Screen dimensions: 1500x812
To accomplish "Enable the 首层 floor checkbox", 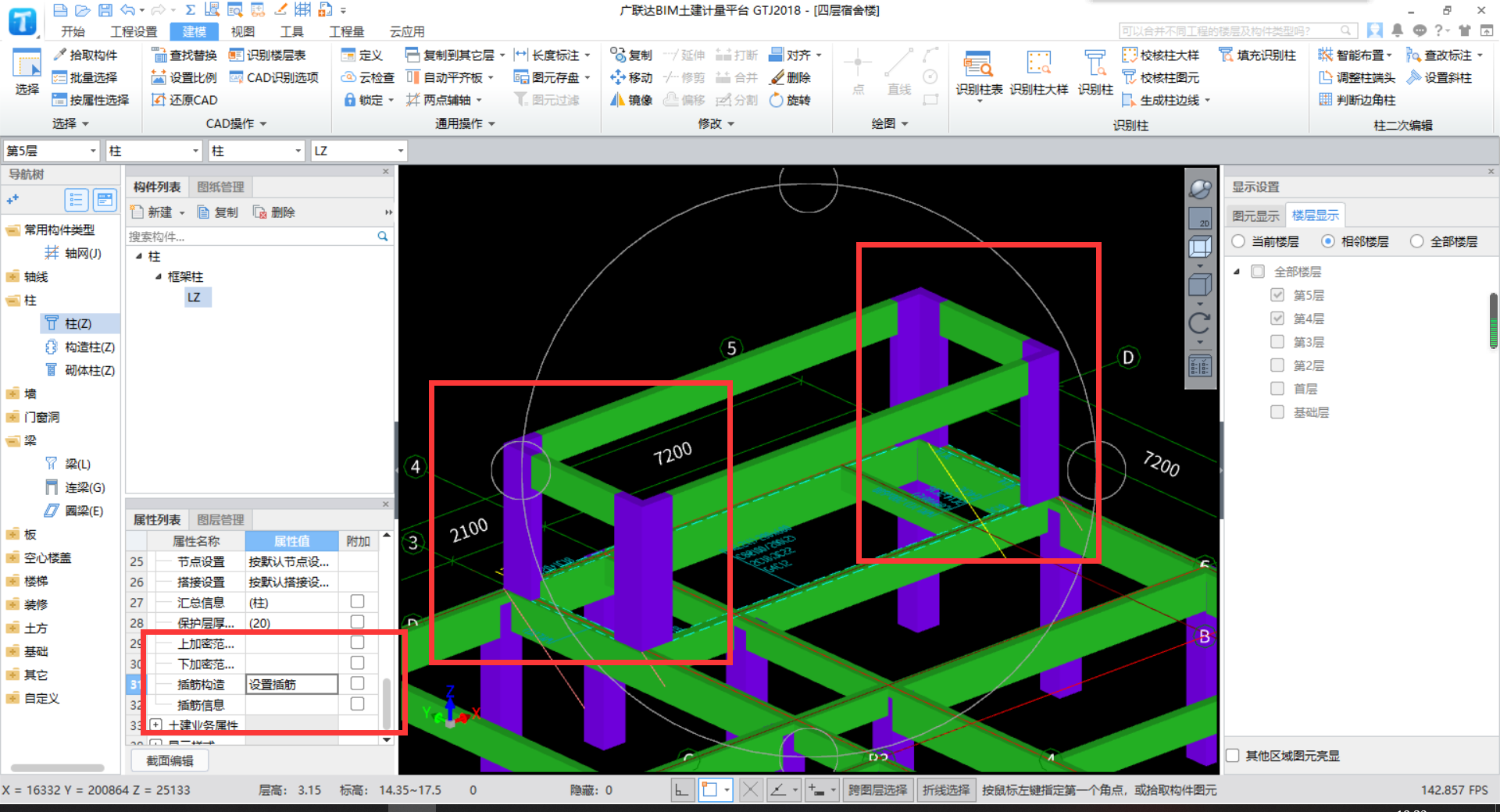I will (1277, 389).
